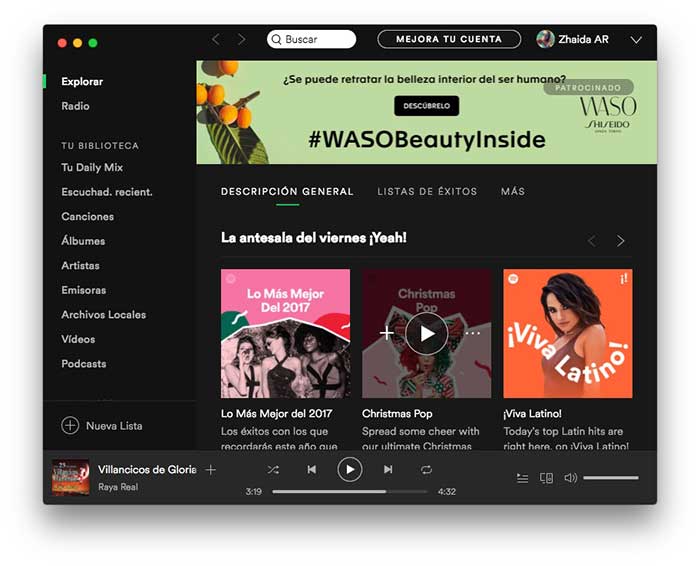Click the Spotify logo on ¡Viva Latino! cover
This screenshot has height=566, width=700.
tap(514, 279)
